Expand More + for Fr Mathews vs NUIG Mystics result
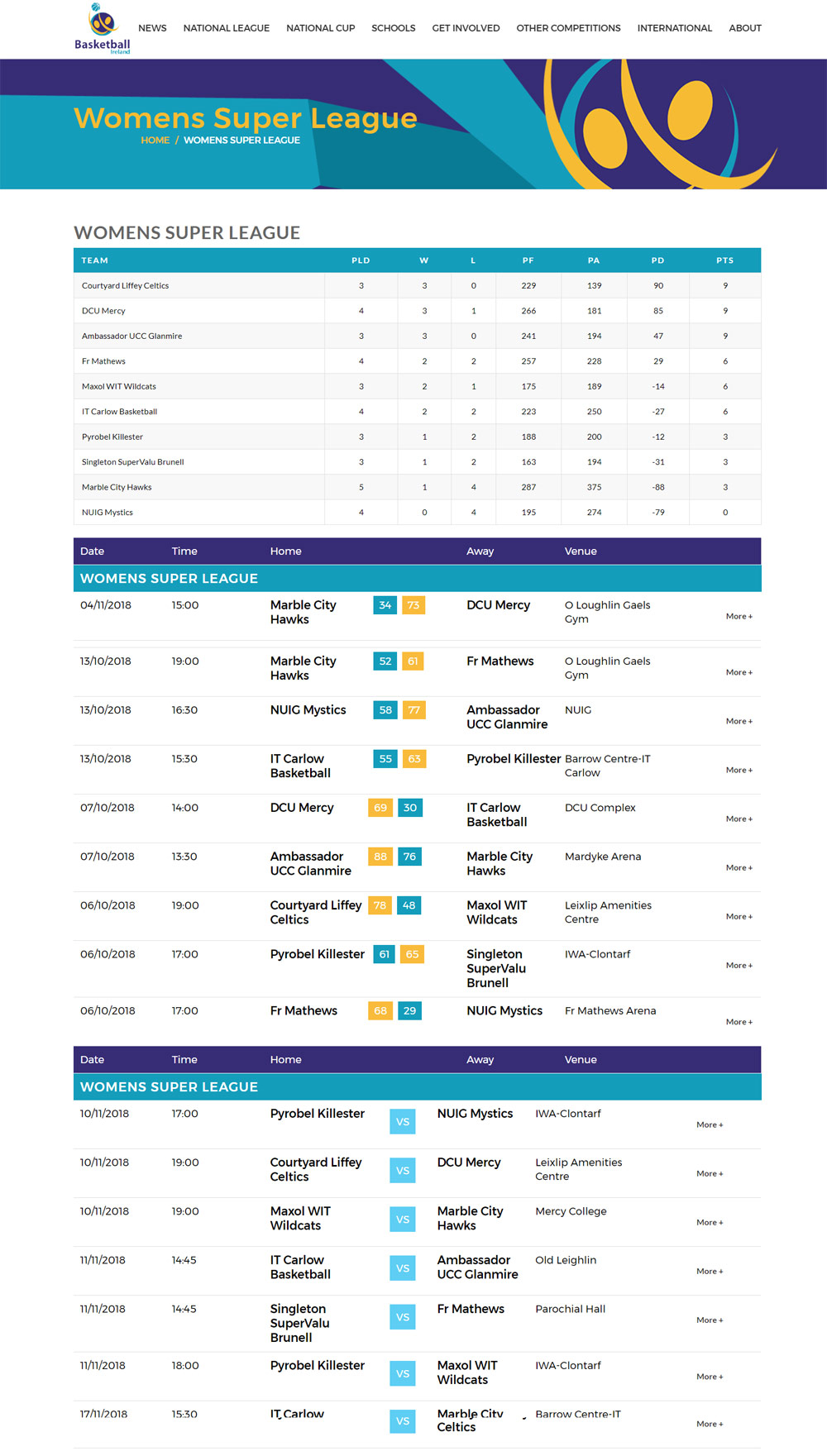Screen dimensions: 827x1456 [x=739, y=1023]
